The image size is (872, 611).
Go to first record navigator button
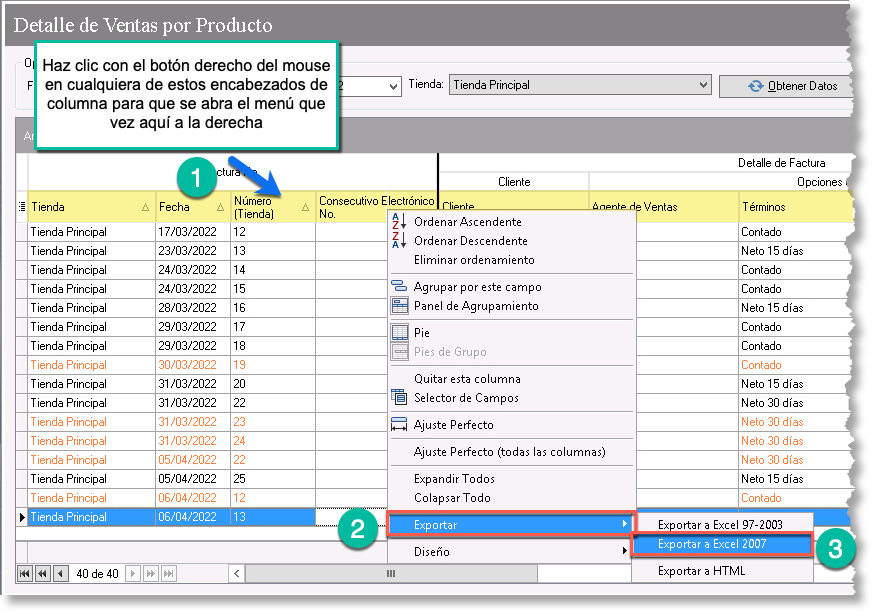25,573
